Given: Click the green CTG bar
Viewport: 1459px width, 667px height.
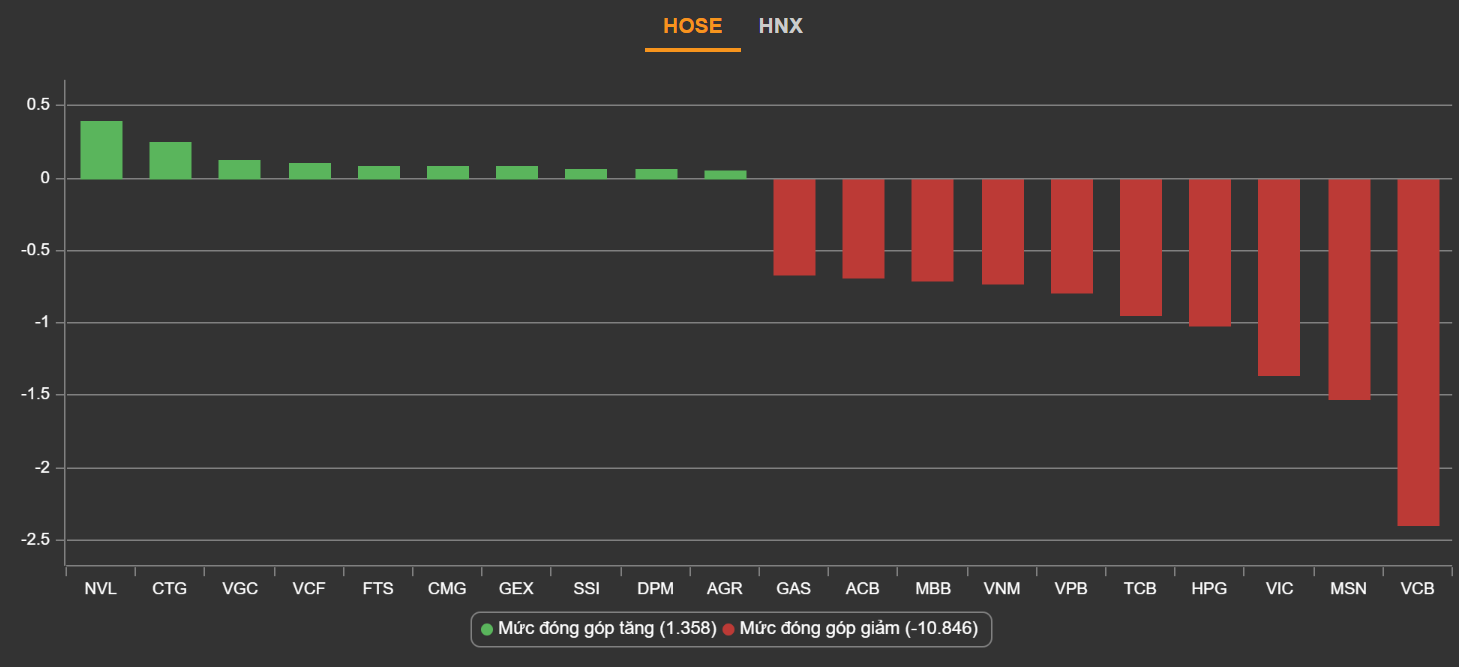Looking at the screenshot, I should tap(170, 161).
